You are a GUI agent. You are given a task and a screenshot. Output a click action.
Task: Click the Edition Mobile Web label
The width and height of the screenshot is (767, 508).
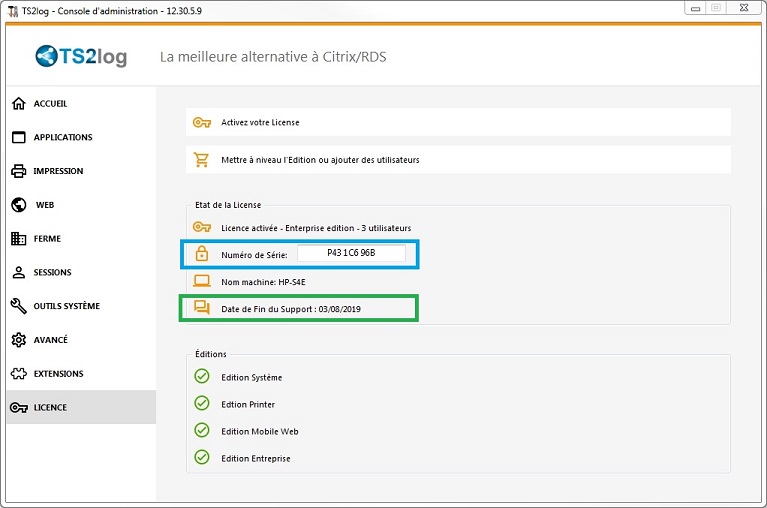tap(260, 431)
